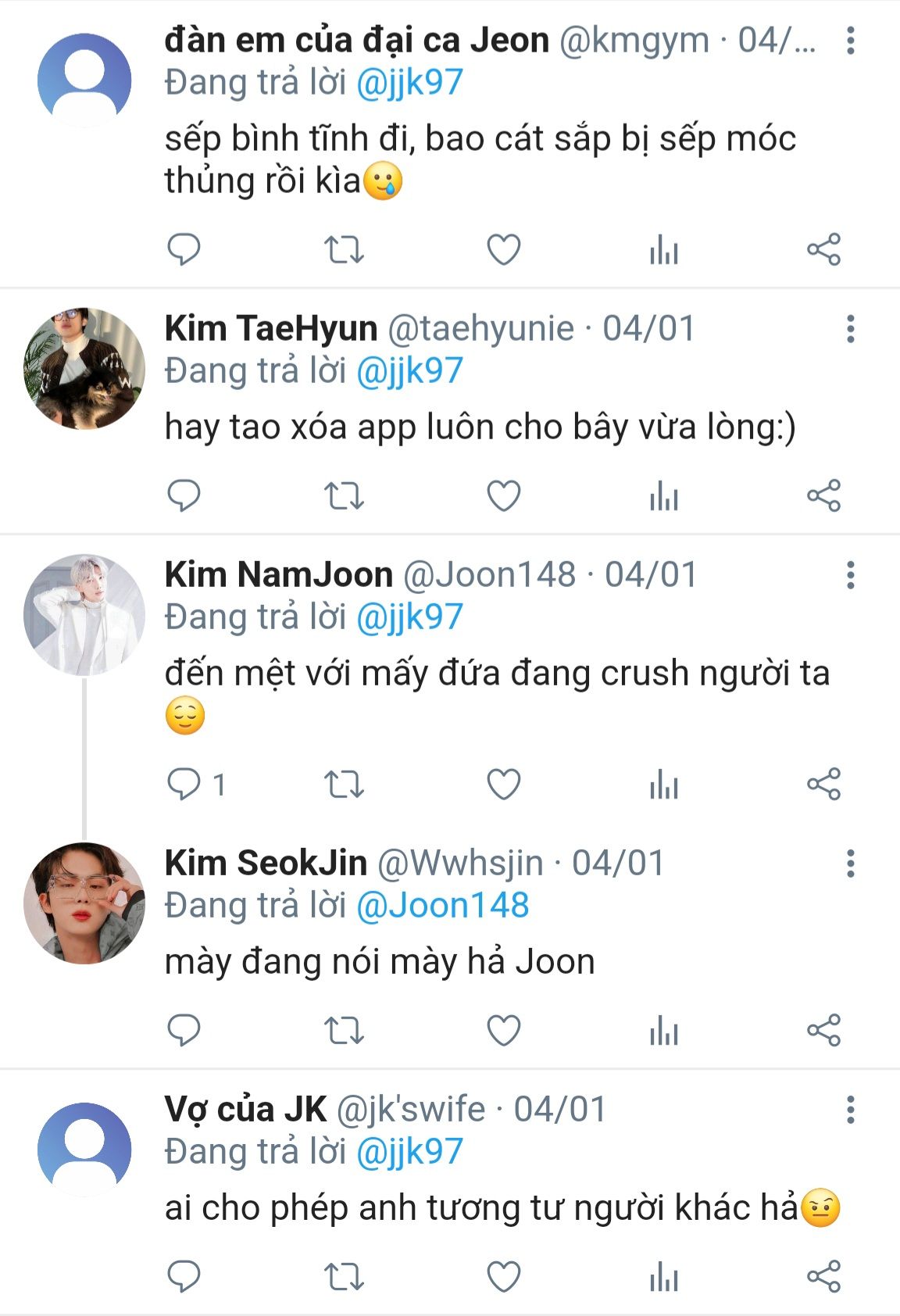Image resolution: width=900 pixels, height=1316 pixels.
Task: Share the Vợ của JK tweet
Action: pos(823,1277)
